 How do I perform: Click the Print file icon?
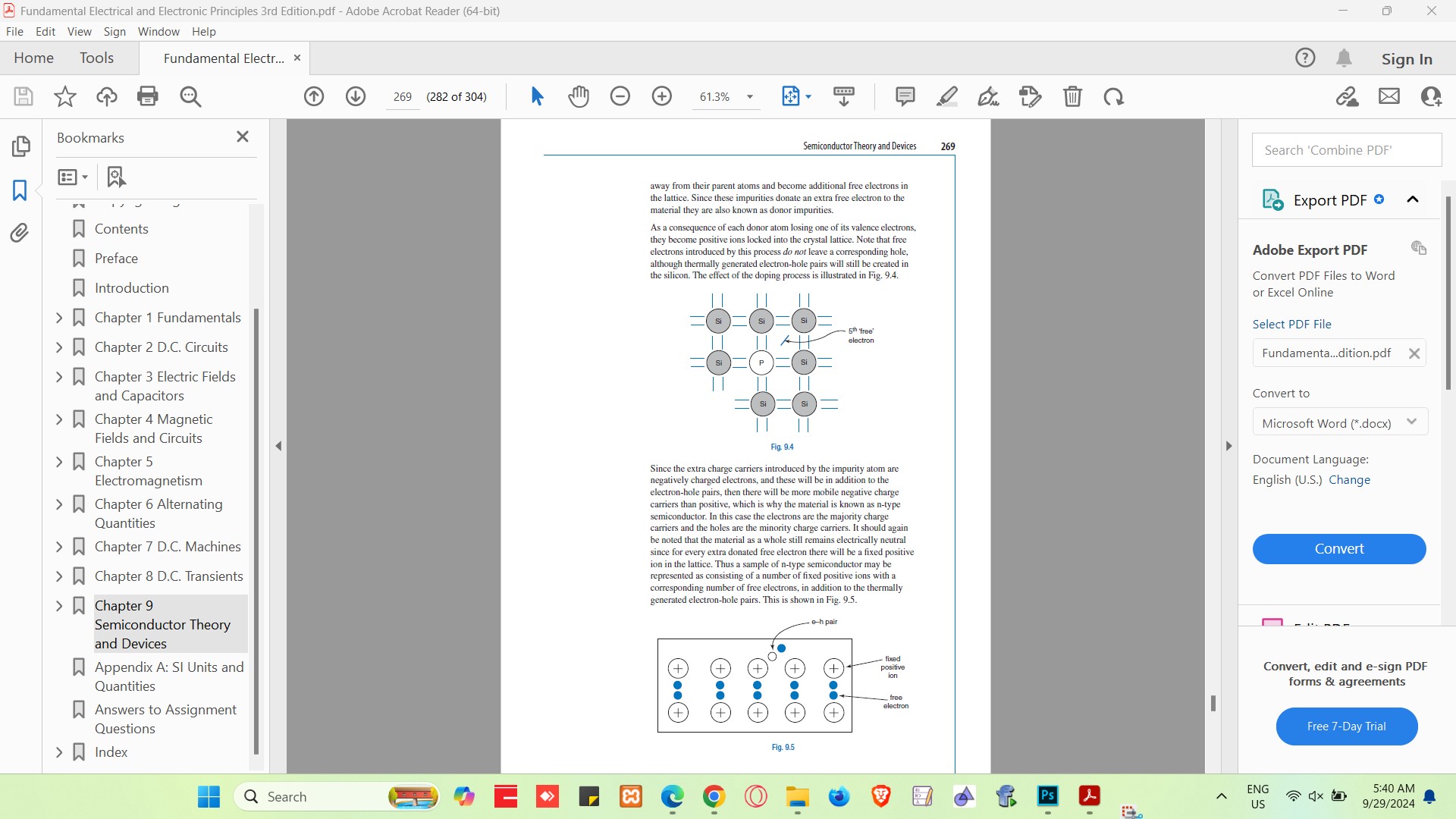(x=148, y=96)
